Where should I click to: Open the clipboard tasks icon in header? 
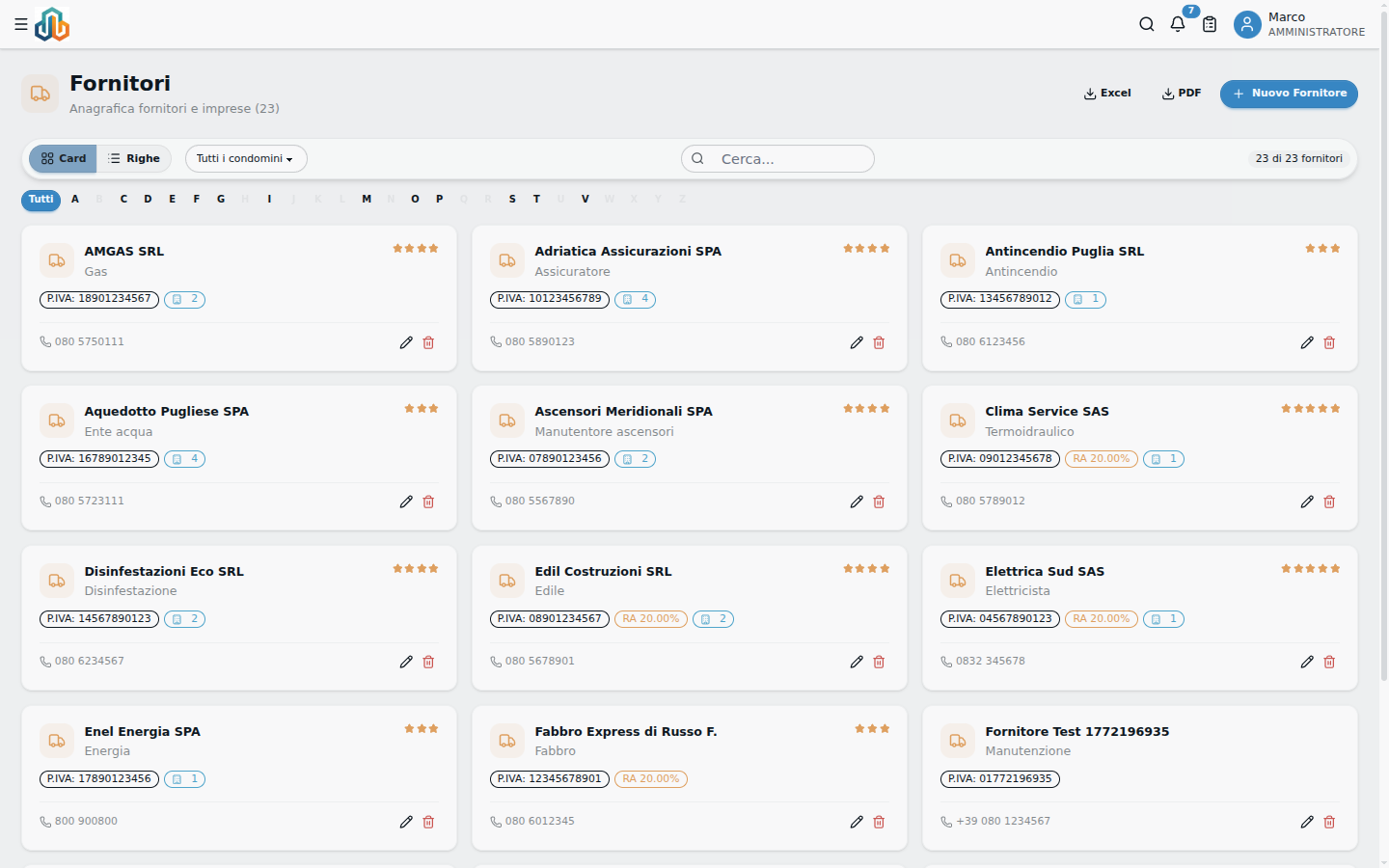1210,24
